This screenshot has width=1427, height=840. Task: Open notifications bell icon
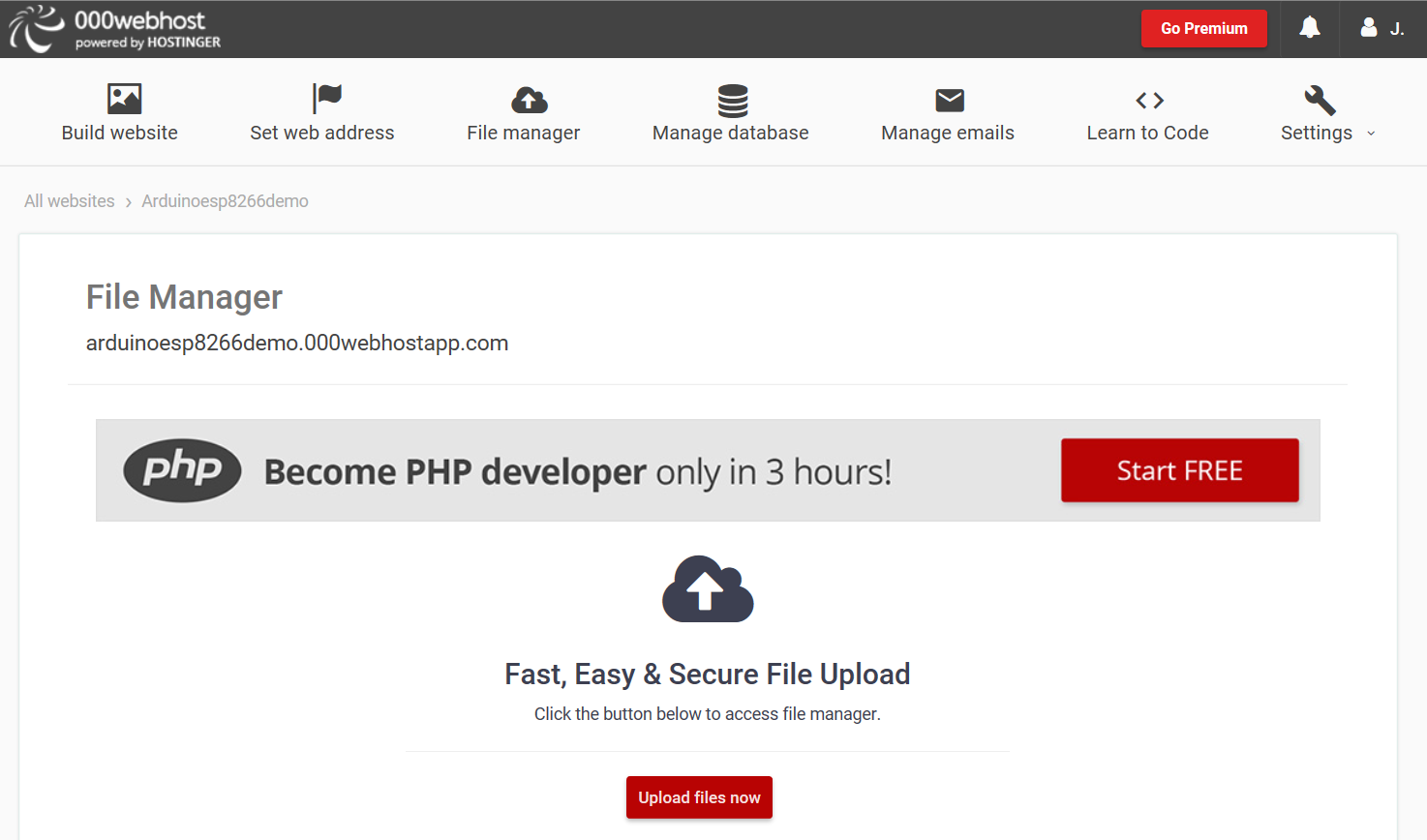click(x=1309, y=28)
